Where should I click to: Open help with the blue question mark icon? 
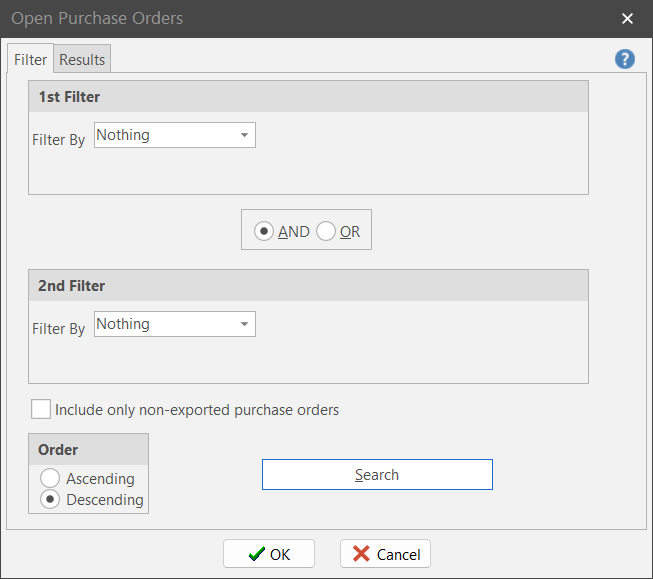tap(625, 59)
